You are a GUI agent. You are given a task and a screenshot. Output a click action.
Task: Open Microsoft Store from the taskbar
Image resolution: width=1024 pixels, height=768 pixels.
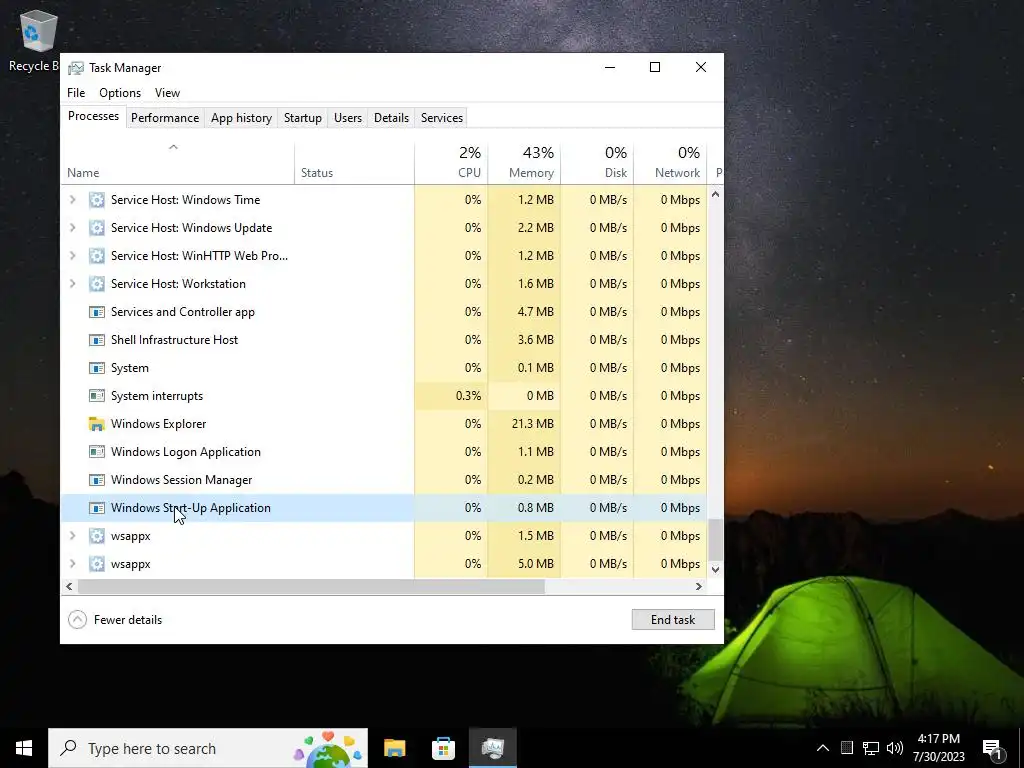tap(443, 748)
